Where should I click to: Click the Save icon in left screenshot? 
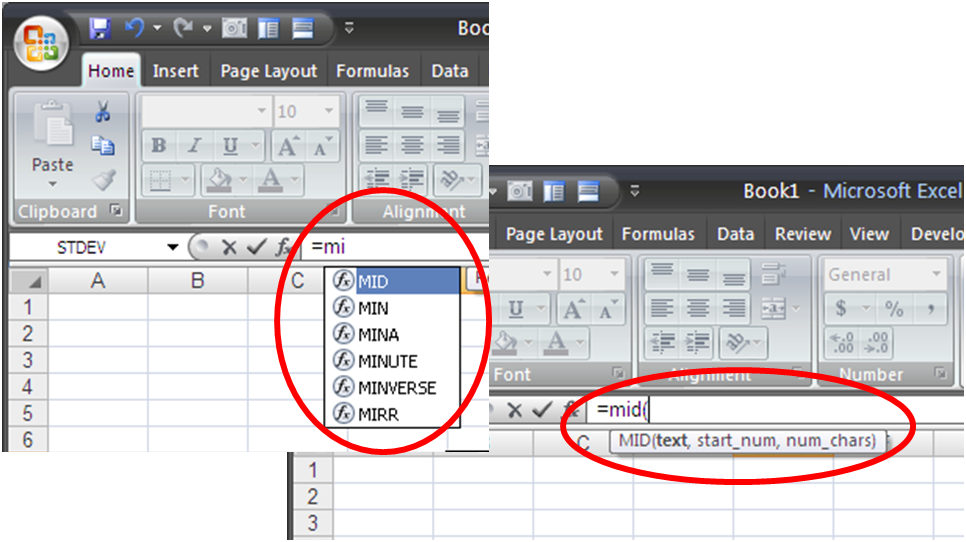(99, 28)
